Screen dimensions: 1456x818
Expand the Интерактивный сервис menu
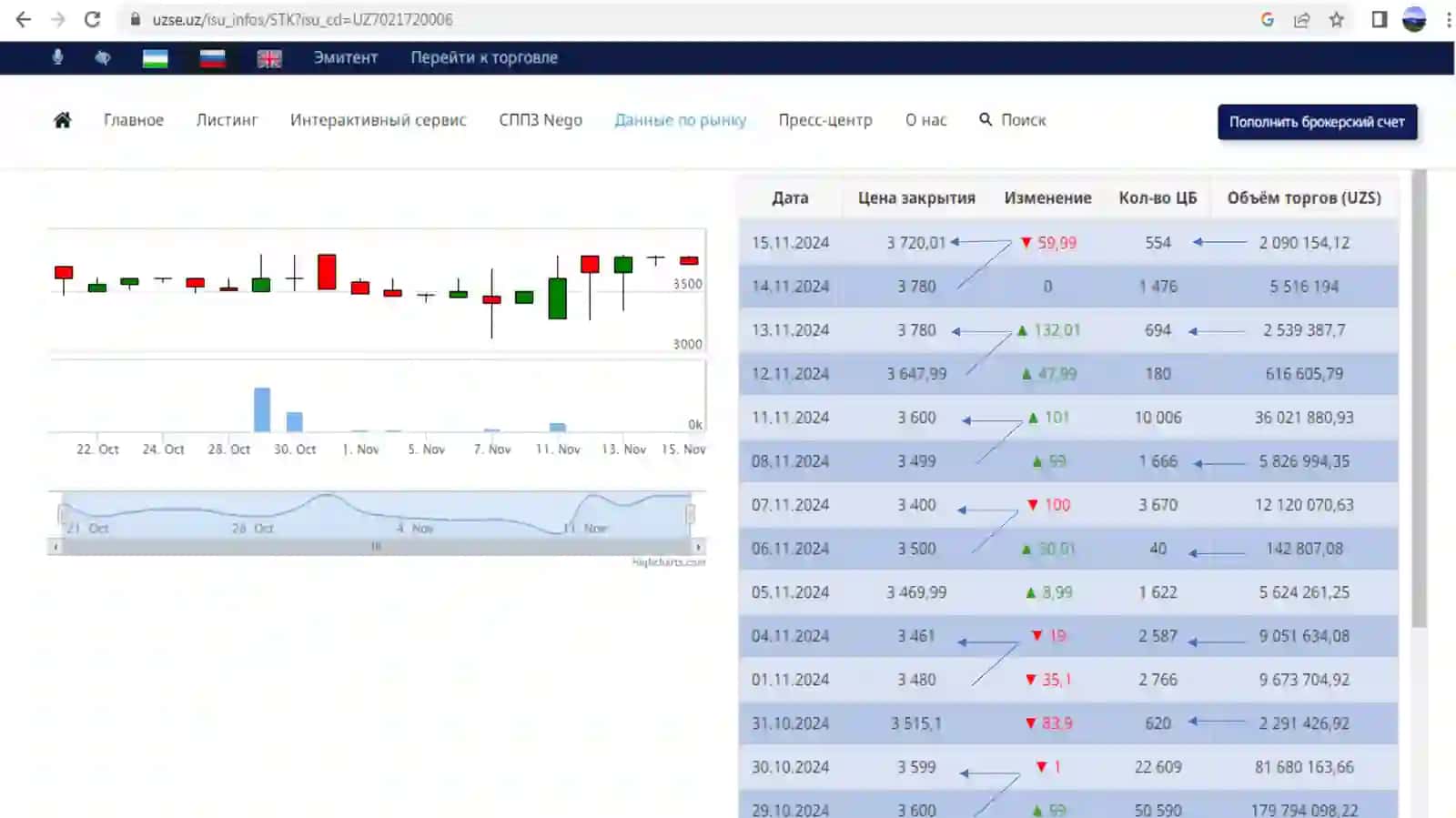click(x=378, y=120)
